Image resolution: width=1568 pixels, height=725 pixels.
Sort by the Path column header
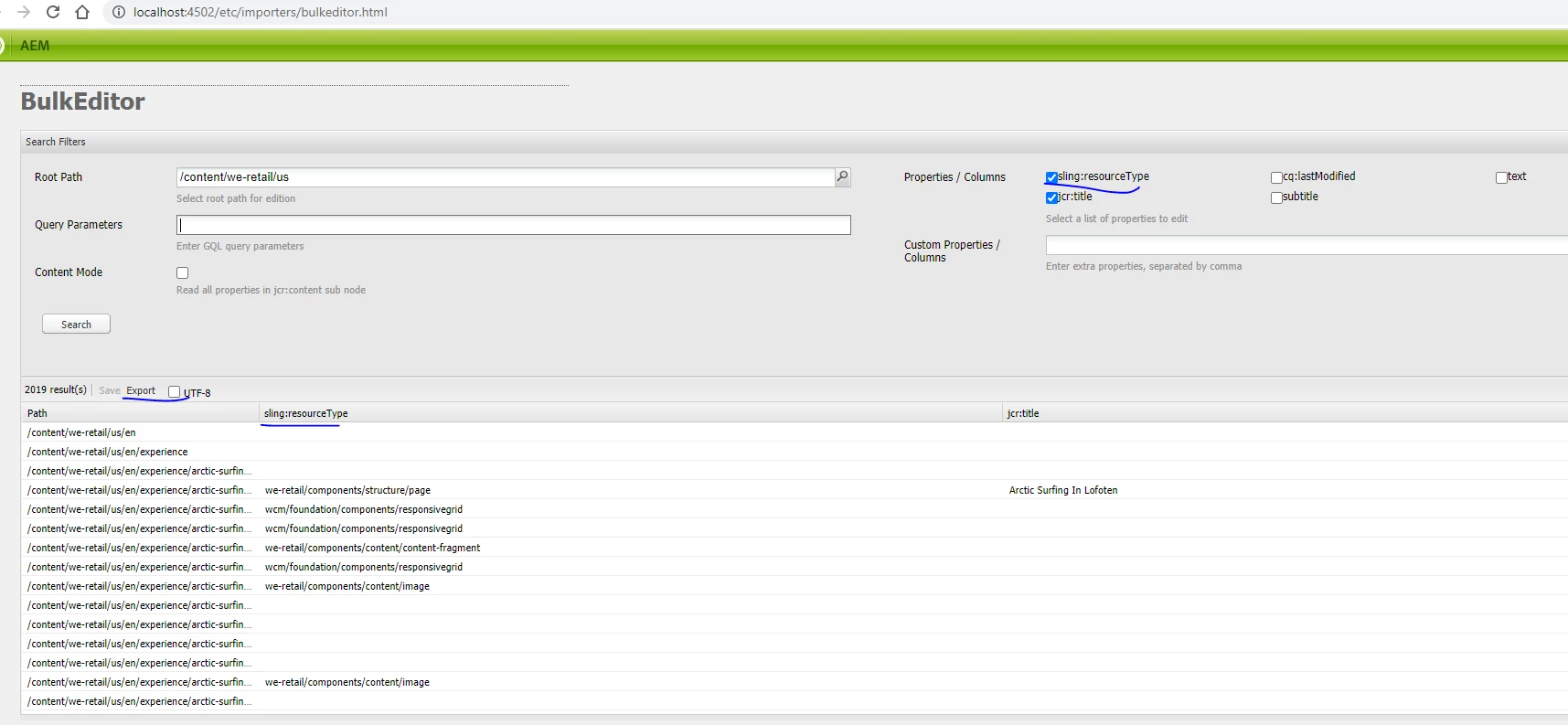(x=140, y=413)
